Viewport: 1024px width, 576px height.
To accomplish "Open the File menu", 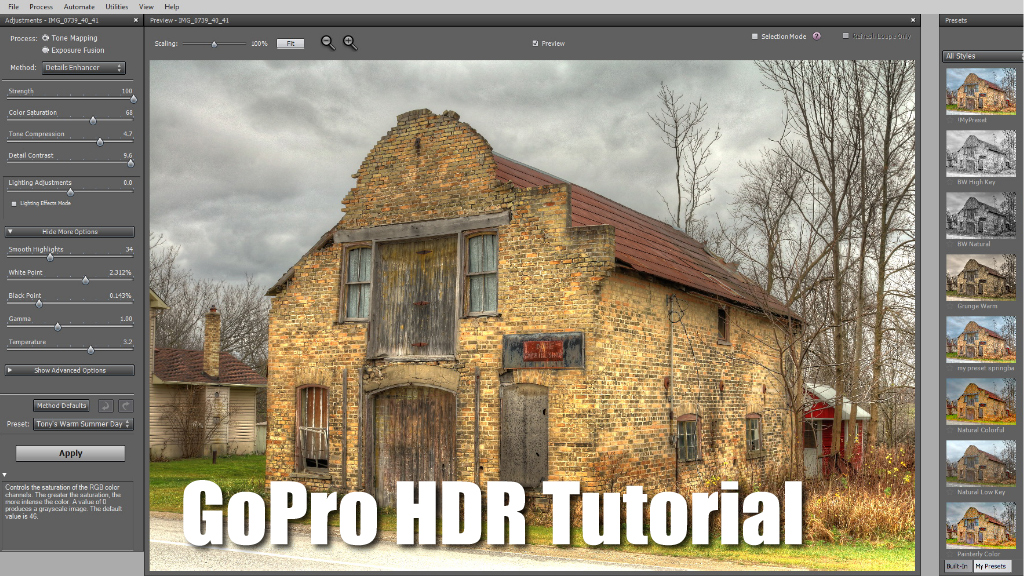I will pos(13,7).
